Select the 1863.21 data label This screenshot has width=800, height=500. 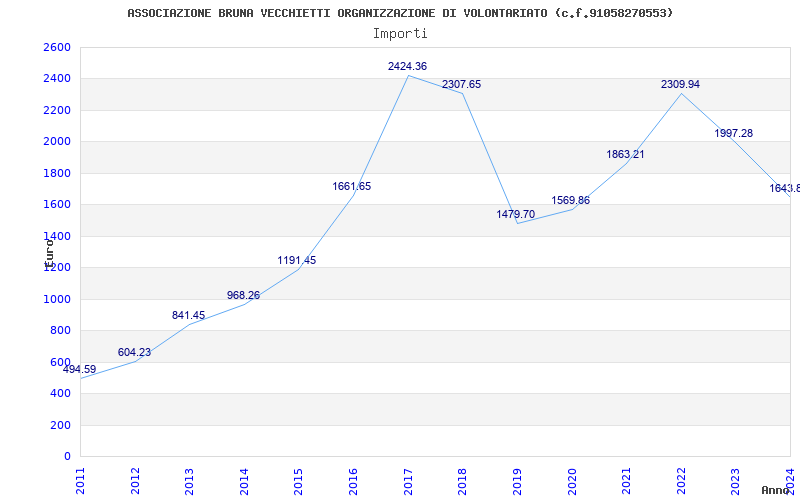[625, 154]
